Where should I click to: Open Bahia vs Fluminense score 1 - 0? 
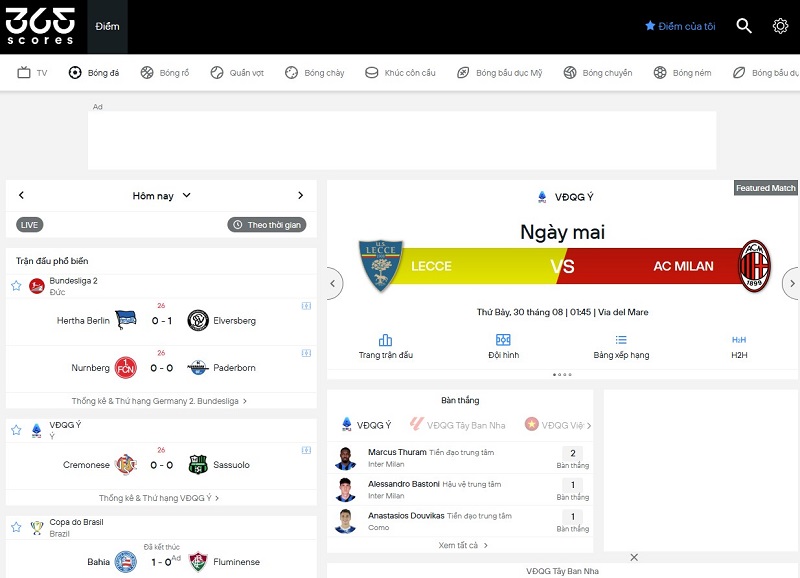click(161, 562)
